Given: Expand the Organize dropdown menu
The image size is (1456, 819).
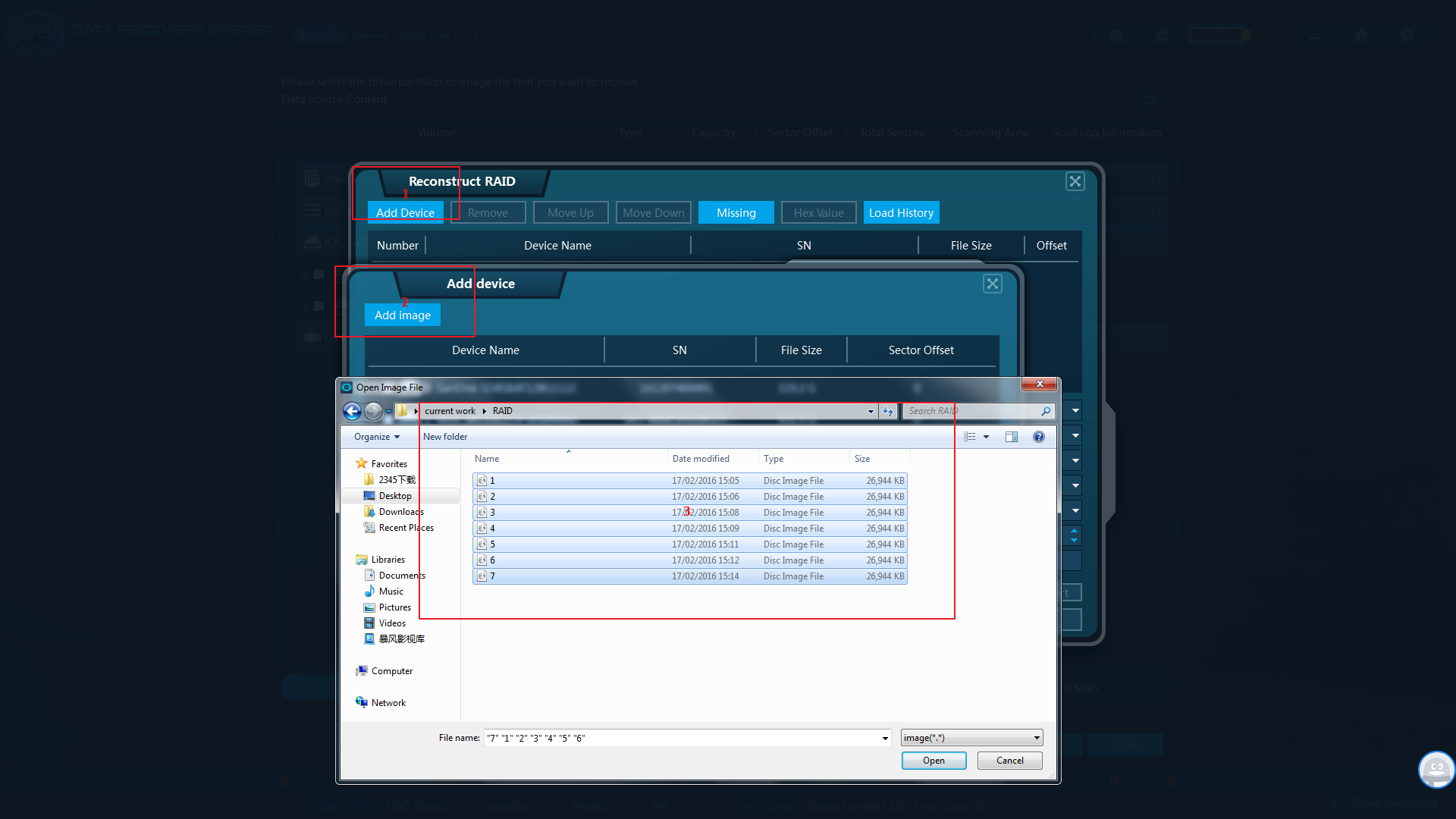Looking at the screenshot, I should (x=376, y=437).
